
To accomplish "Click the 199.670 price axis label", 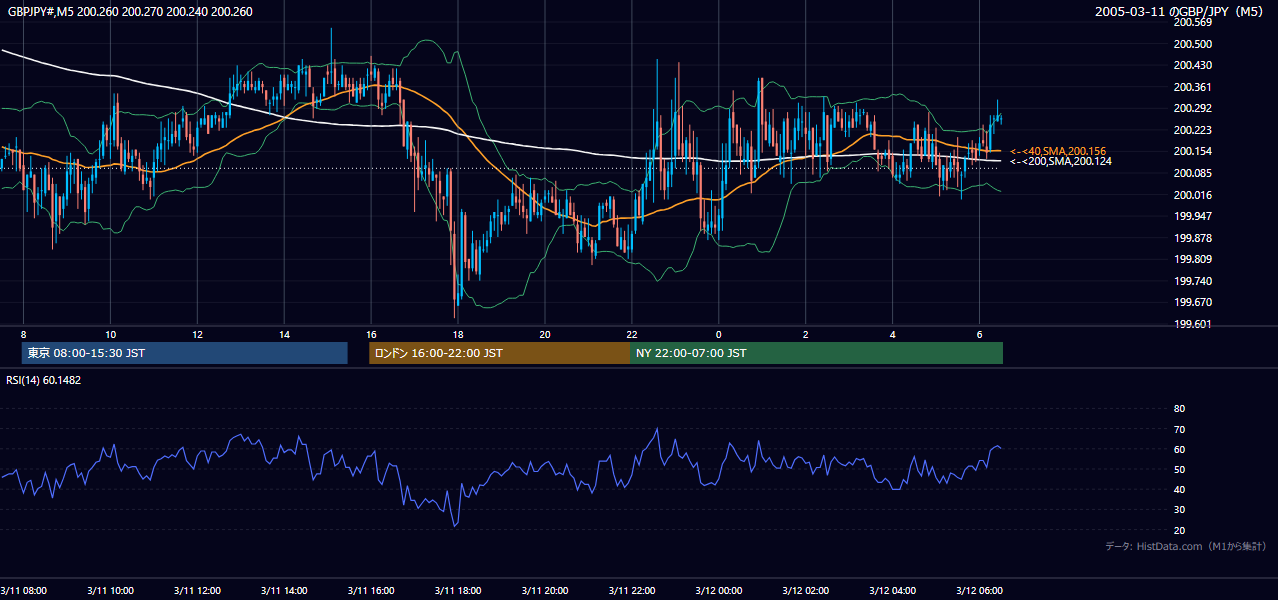I will click(x=1193, y=302).
